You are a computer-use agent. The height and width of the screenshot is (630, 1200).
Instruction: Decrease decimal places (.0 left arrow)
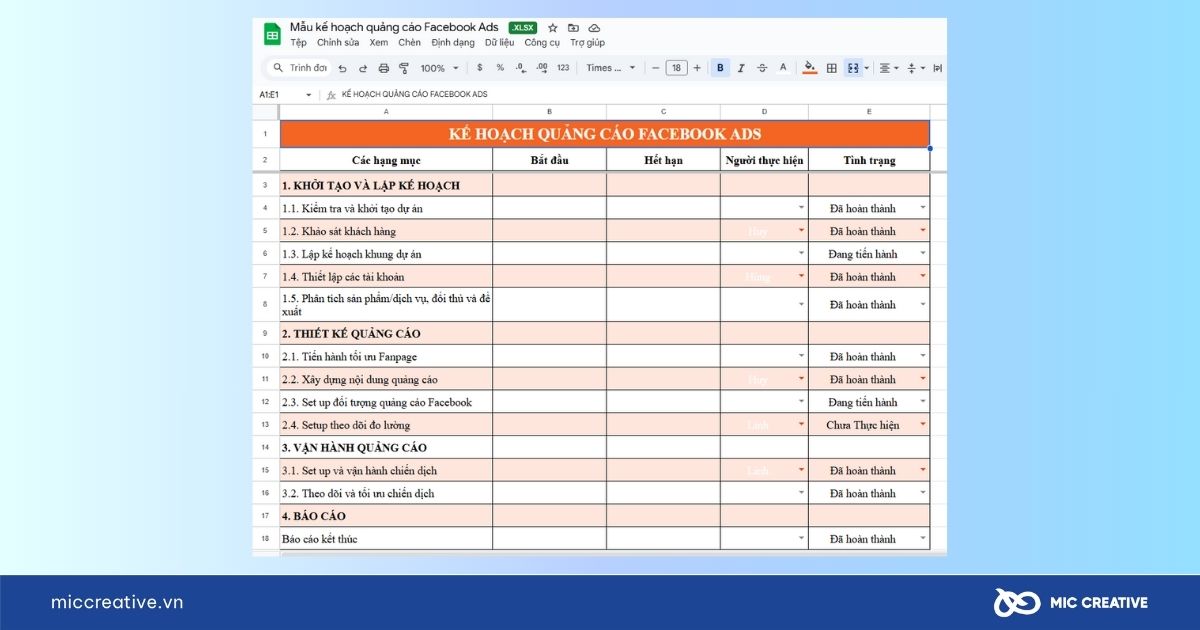520,68
